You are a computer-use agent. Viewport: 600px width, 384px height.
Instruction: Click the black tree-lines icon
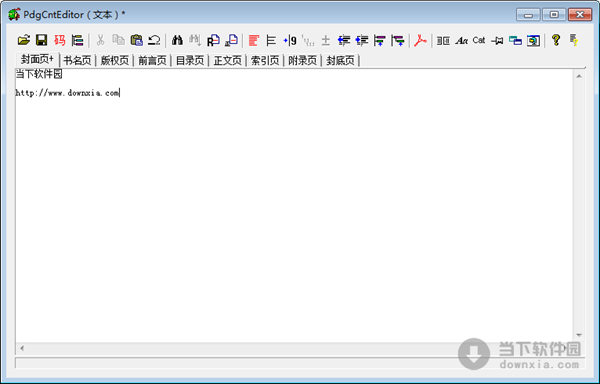click(271, 40)
